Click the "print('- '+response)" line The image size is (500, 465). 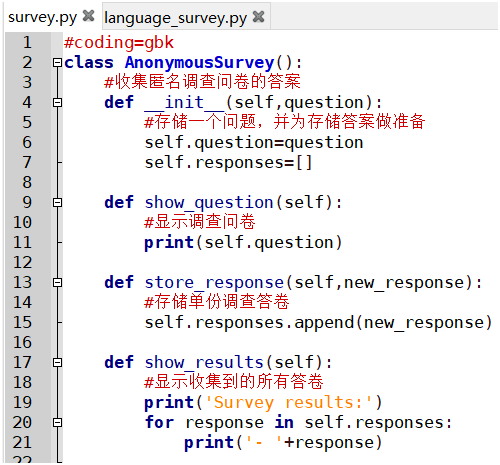point(283,443)
